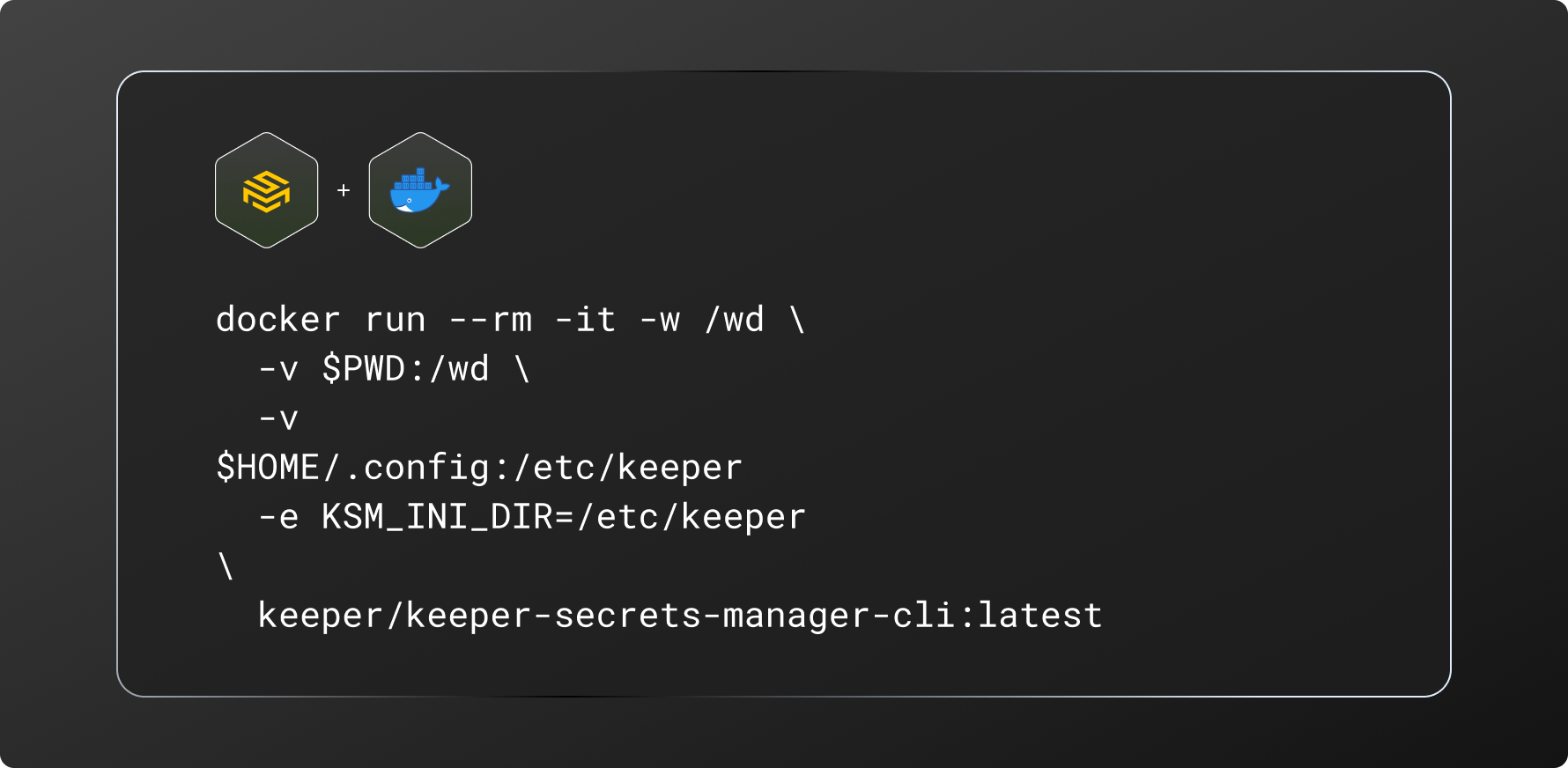
Task: Click the "-e" environment flag
Action: tap(278, 517)
